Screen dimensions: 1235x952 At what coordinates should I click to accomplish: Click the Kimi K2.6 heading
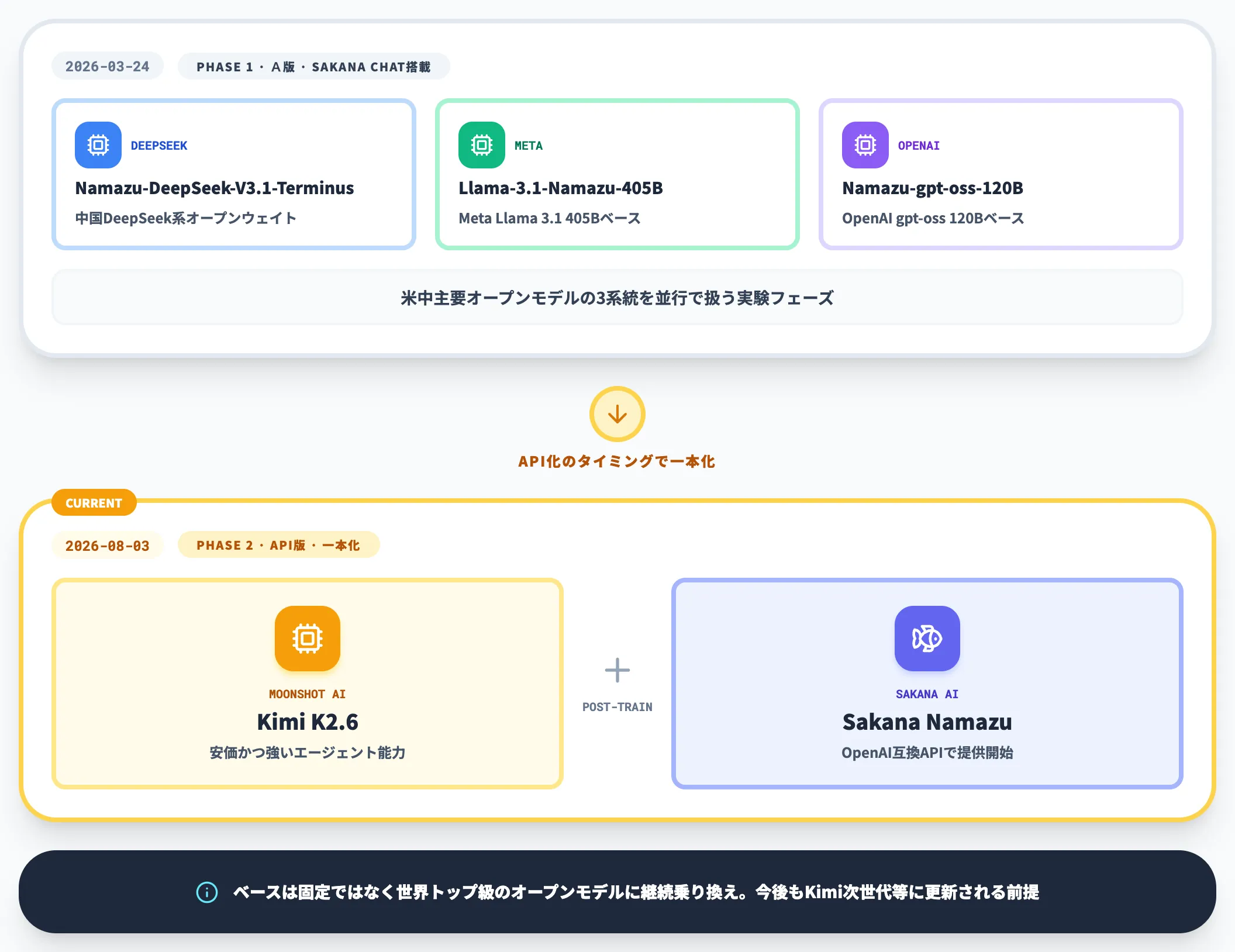[x=308, y=722]
